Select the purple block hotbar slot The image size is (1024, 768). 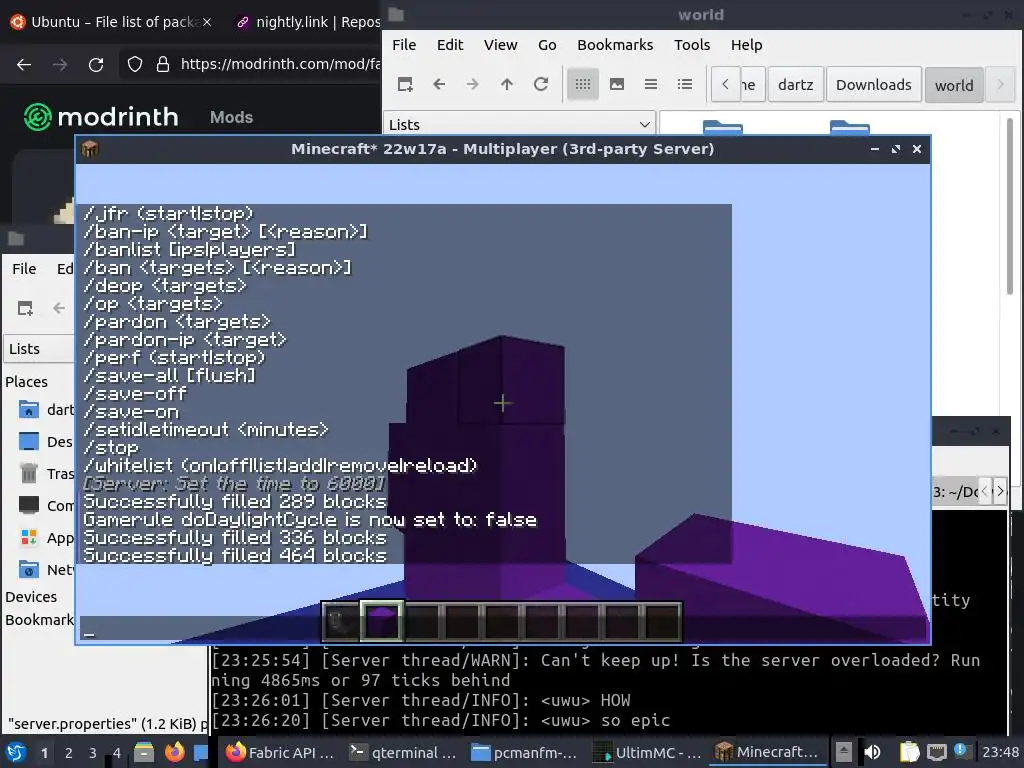click(382, 621)
